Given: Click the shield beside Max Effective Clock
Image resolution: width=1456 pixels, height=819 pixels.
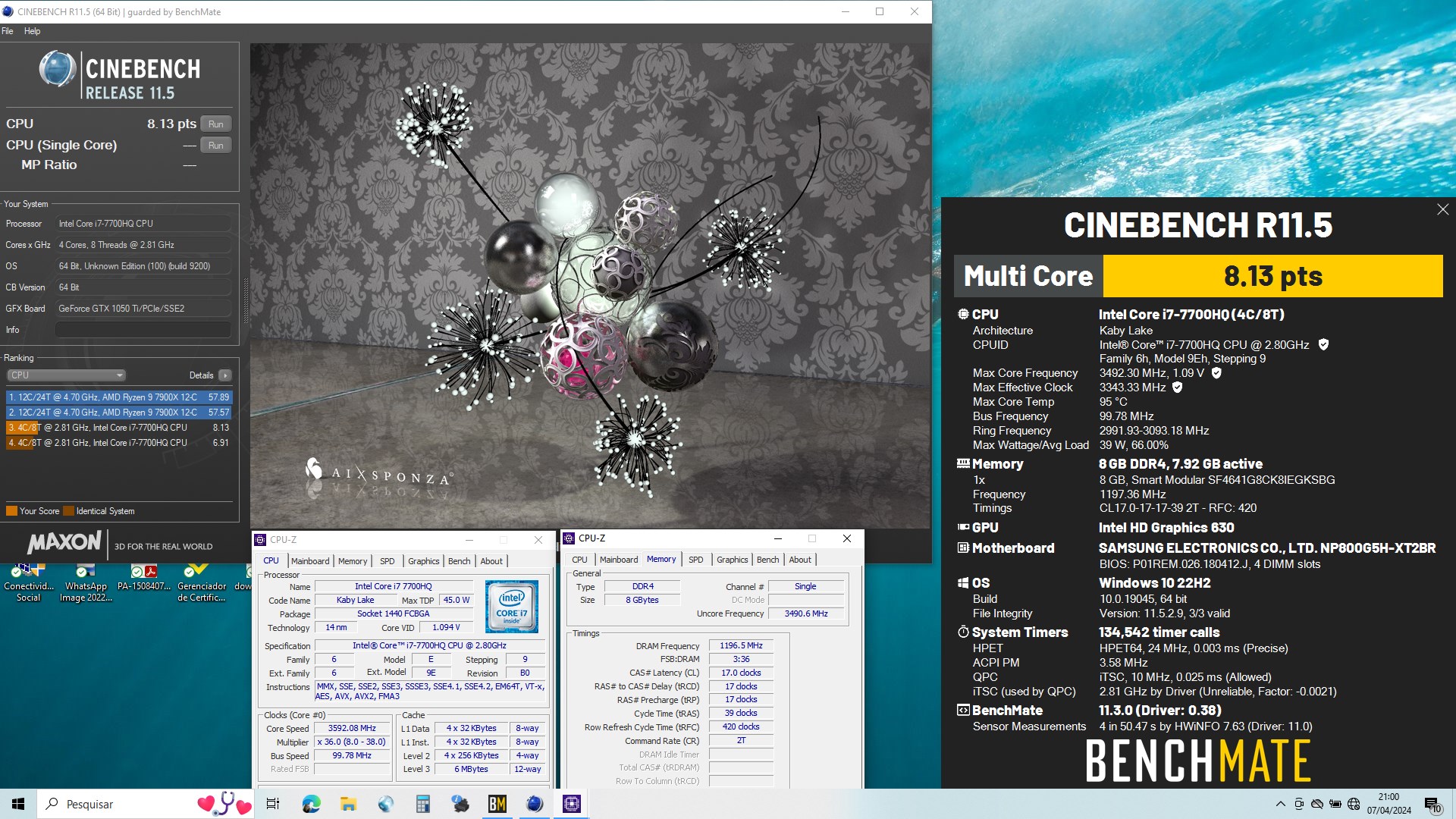Looking at the screenshot, I should [x=1178, y=388].
